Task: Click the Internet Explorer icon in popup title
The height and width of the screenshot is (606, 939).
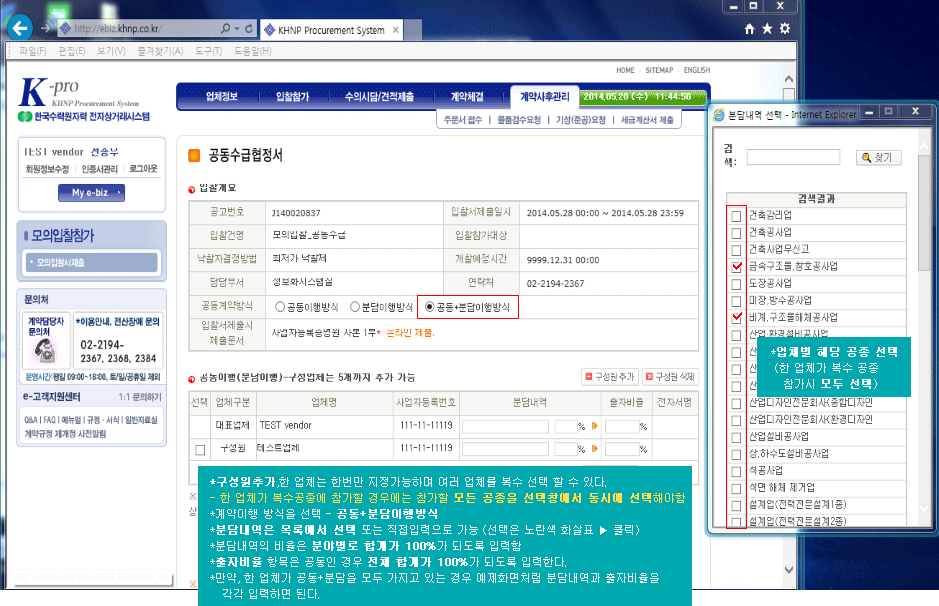Action: [719, 114]
